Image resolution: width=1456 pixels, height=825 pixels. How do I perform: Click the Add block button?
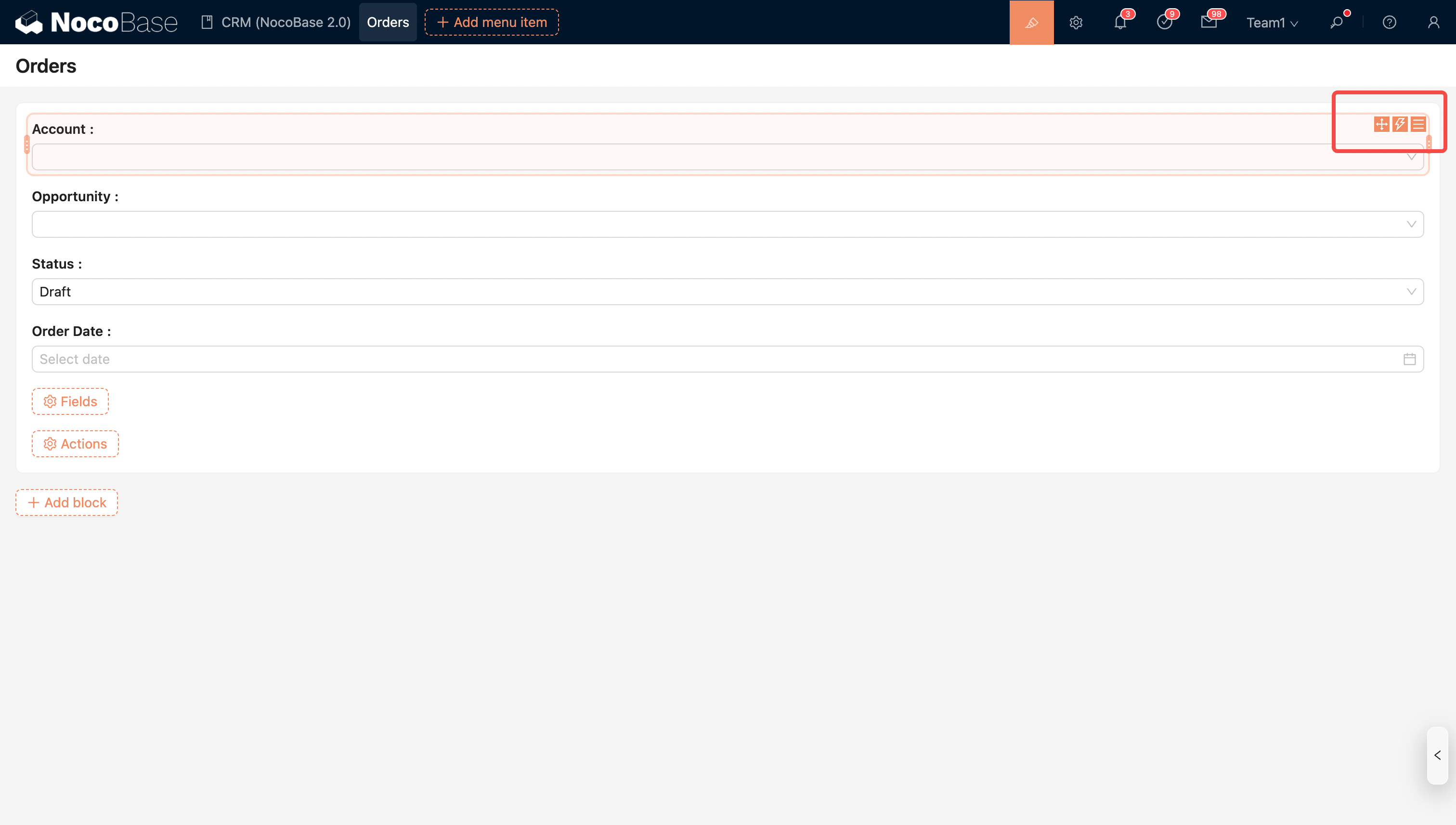click(67, 503)
